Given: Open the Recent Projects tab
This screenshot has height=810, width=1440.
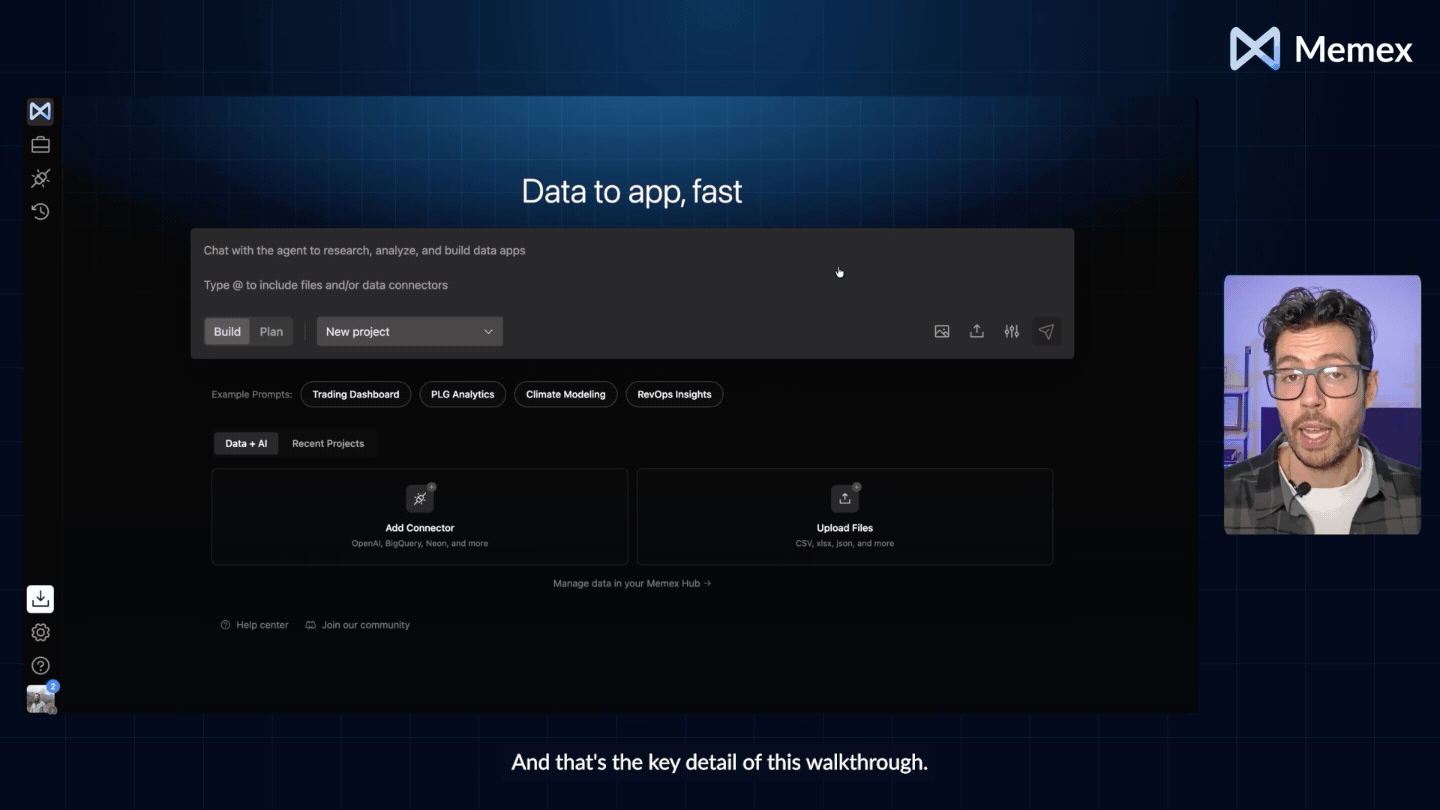Looking at the screenshot, I should click(328, 444).
